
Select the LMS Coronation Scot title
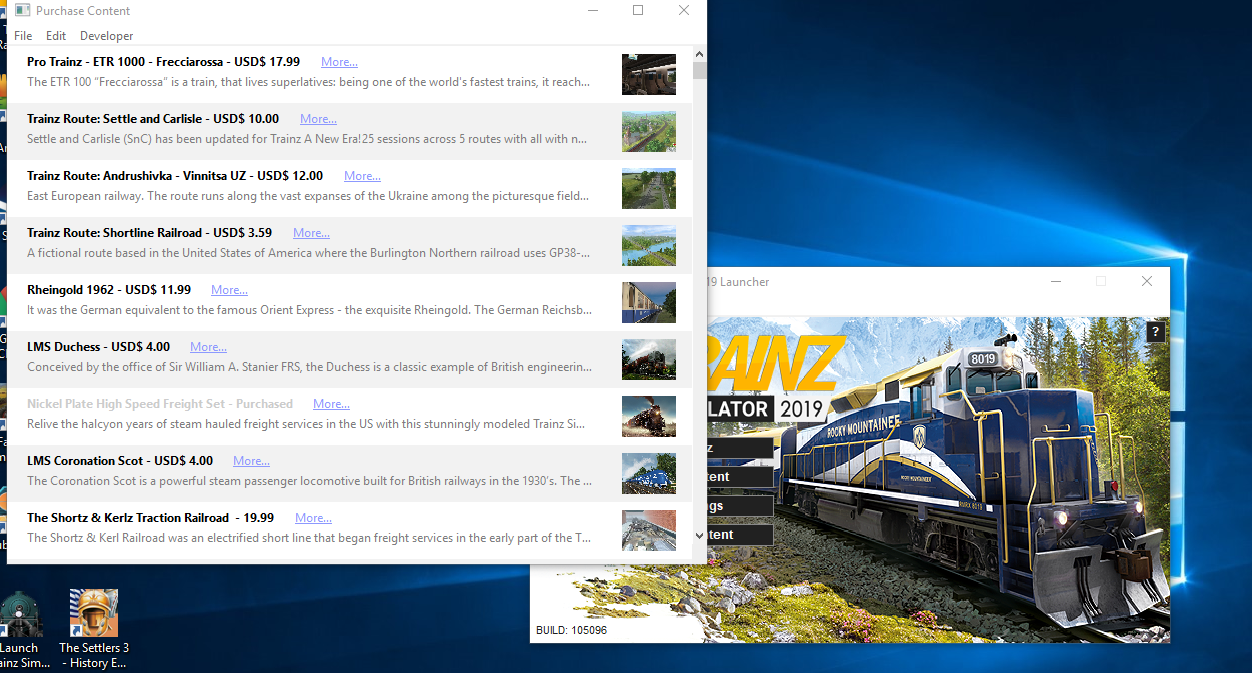tap(120, 461)
